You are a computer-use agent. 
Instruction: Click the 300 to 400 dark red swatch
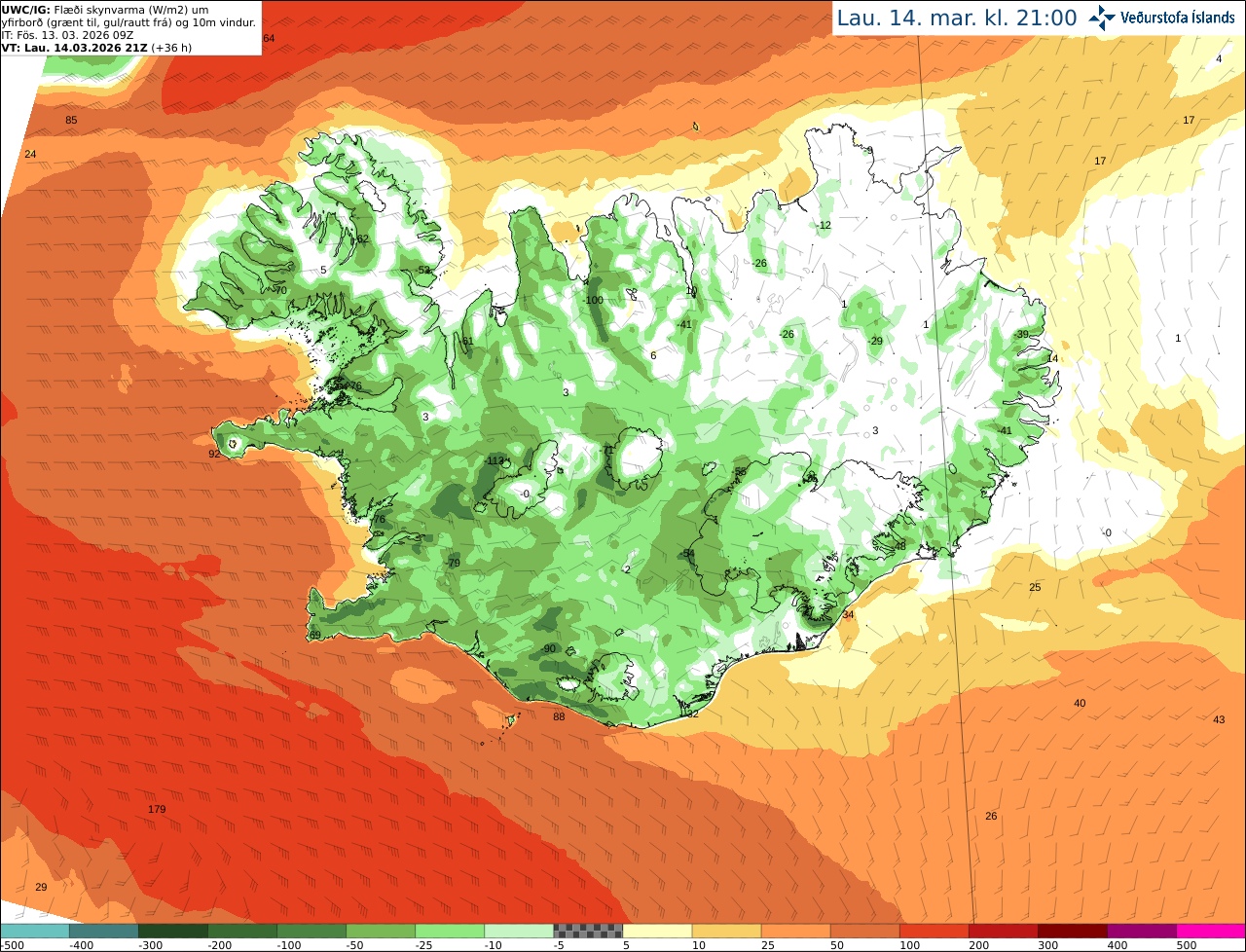(1072, 931)
